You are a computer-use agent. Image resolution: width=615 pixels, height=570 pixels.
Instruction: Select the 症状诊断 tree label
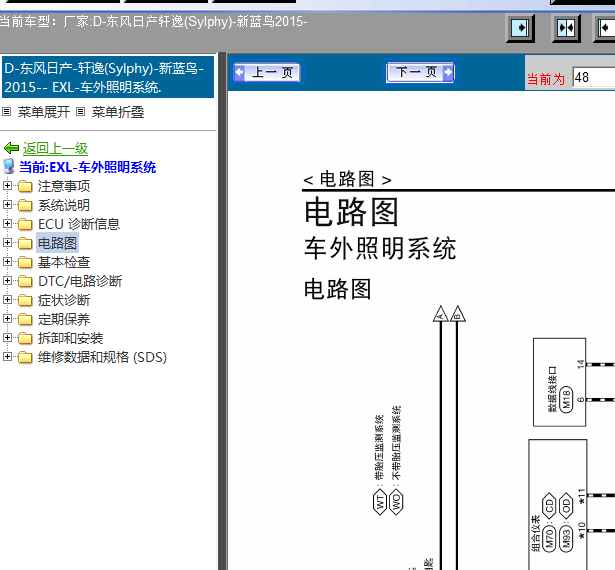coord(64,300)
